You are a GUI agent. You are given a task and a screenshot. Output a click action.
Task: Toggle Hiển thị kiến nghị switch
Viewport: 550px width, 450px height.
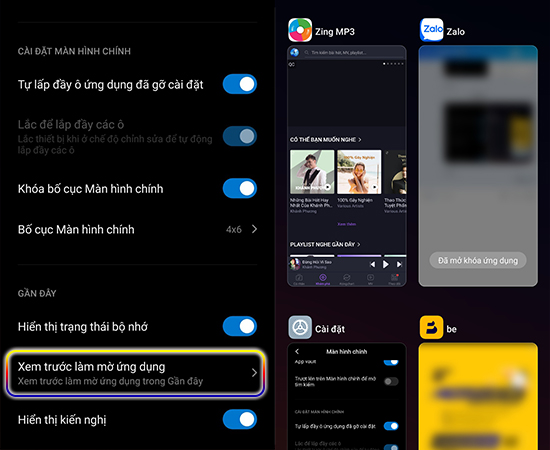(x=240, y=419)
